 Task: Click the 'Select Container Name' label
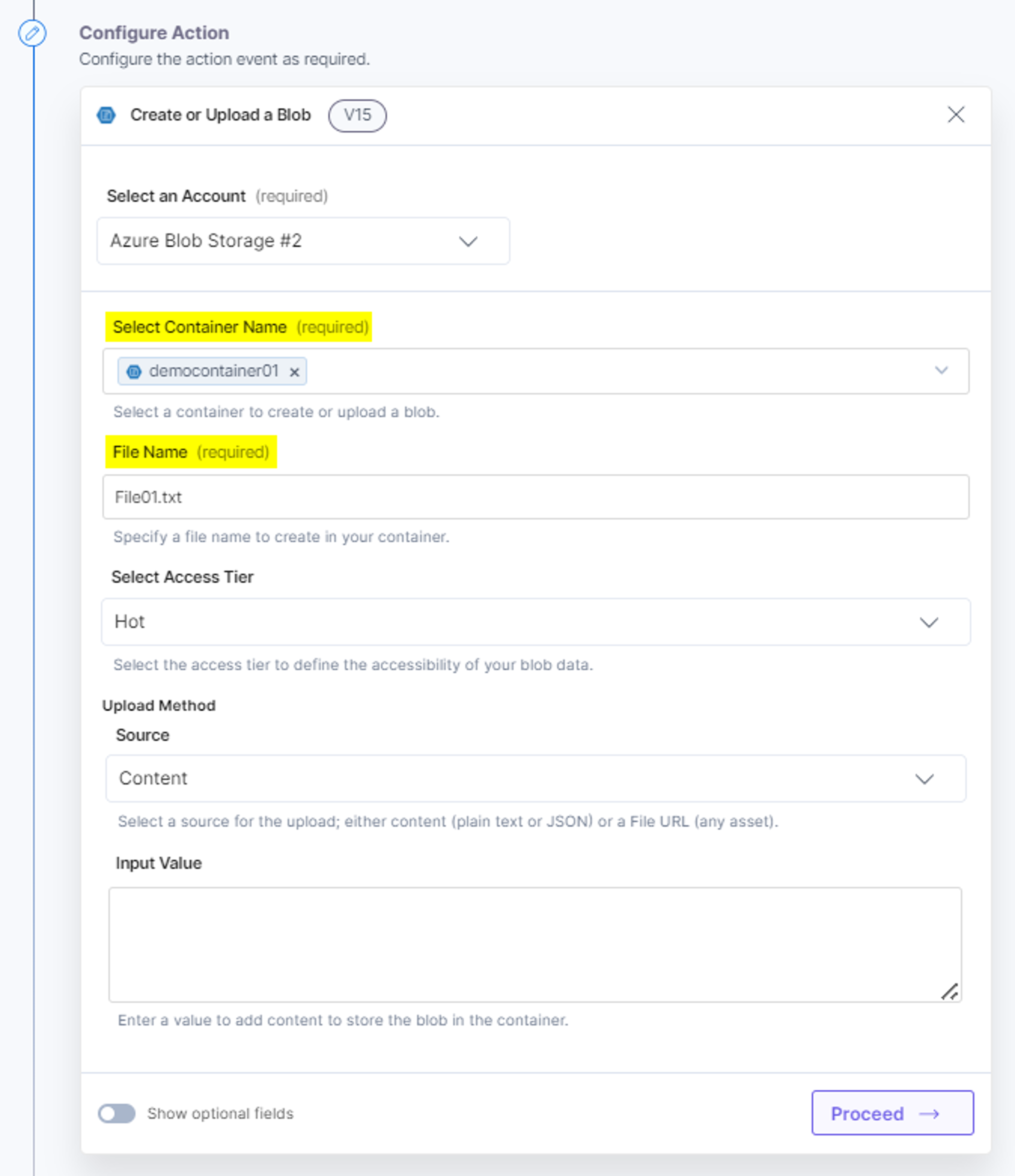coord(200,328)
